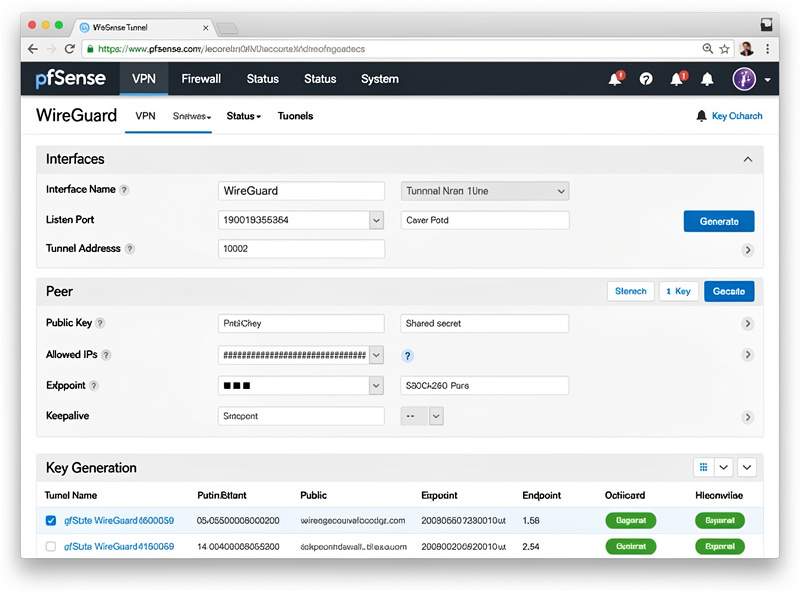The width and height of the screenshot is (800, 592).
Task: Click the 1 Key button
Action: pyautogui.click(x=678, y=291)
